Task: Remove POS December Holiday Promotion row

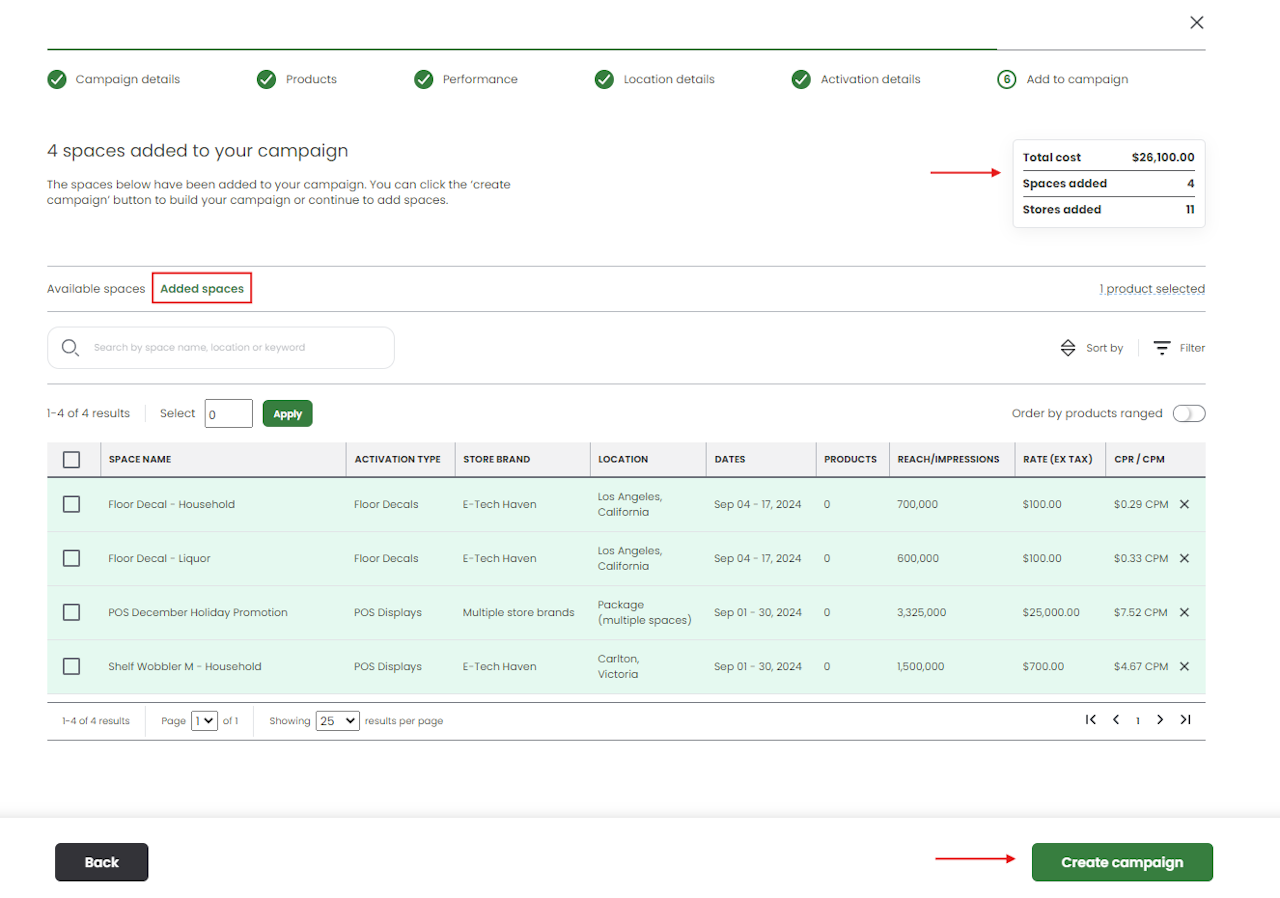Action: click(1184, 613)
